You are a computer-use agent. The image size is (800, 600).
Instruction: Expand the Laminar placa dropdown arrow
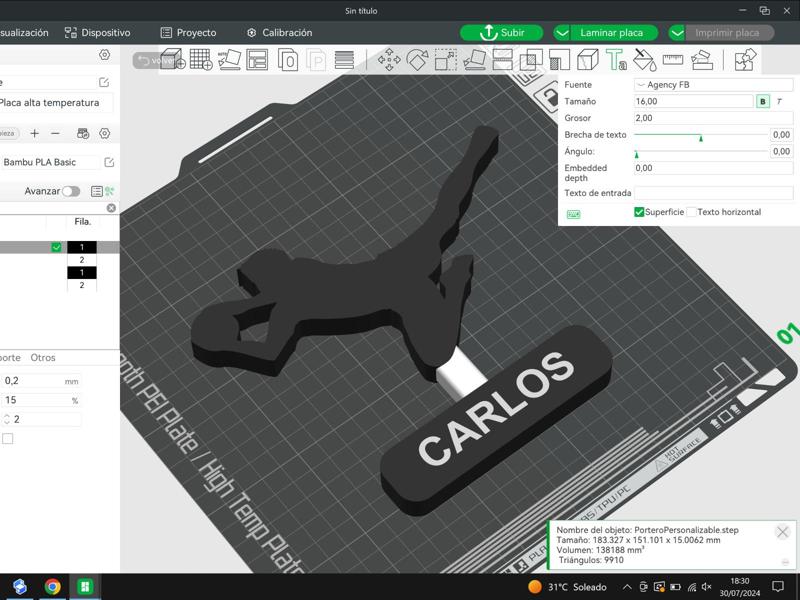point(563,32)
